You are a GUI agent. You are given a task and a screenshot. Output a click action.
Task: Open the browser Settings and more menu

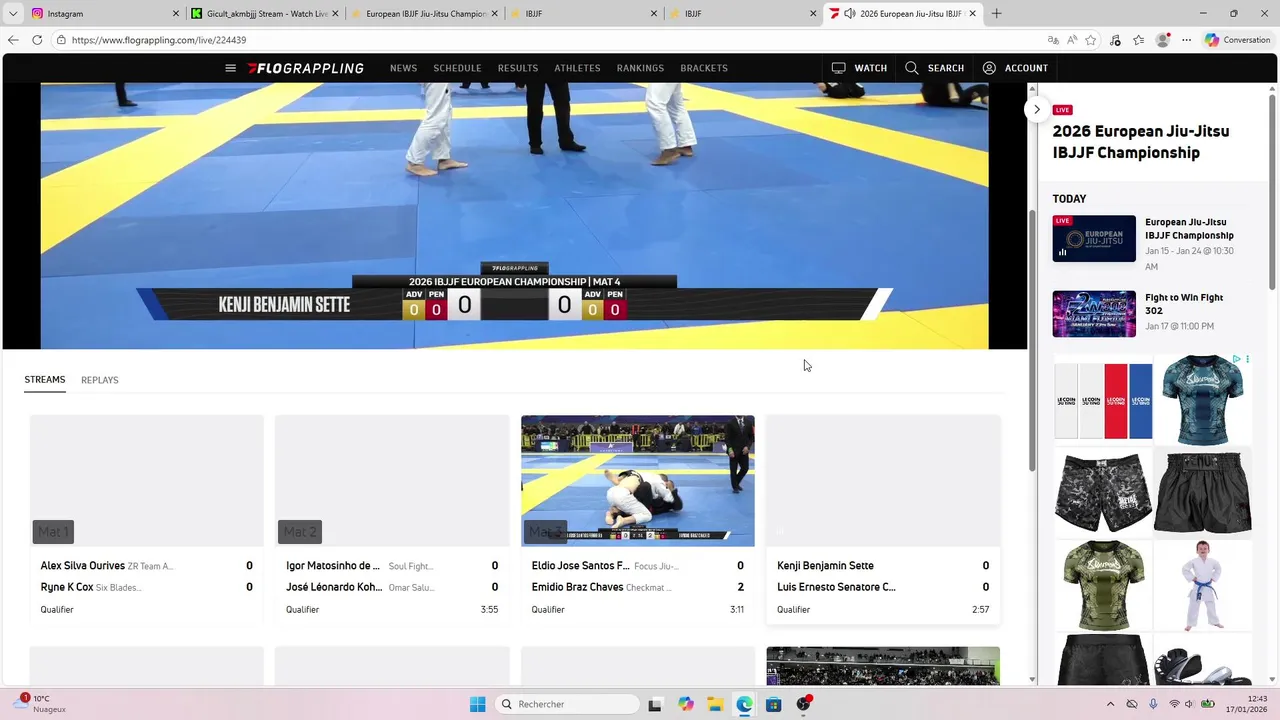pyautogui.click(x=1187, y=40)
